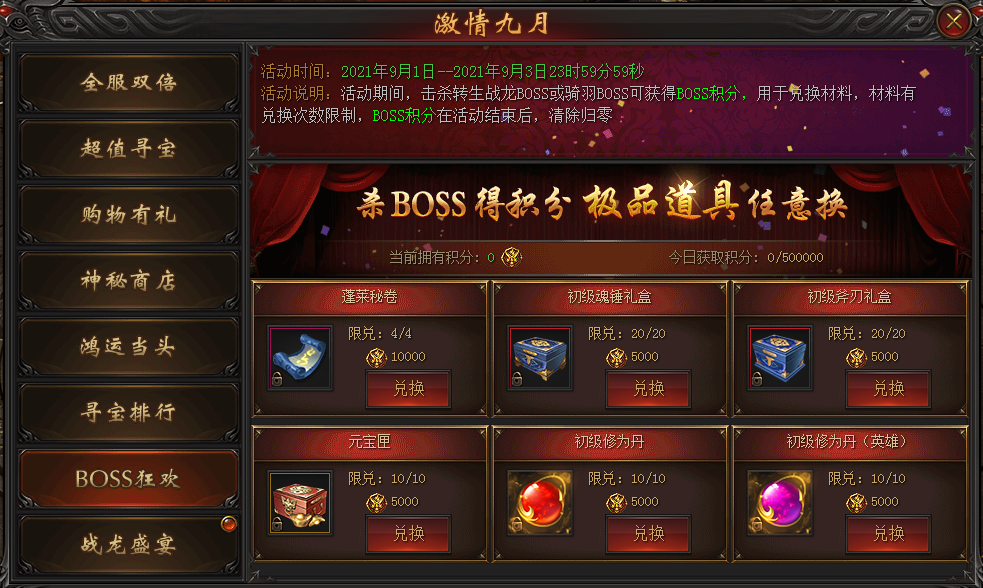Click the coin icon next to 10000 cost
Image resolution: width=983 pixels, height=588 pixels.
[x=376, y=357]
